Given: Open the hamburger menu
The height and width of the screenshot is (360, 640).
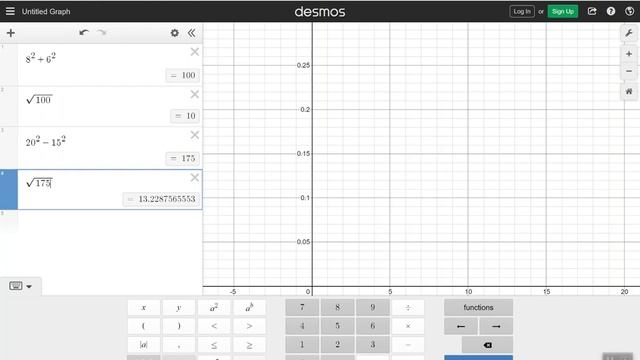Looking at the screenshot, I should (x=10, y=11).
